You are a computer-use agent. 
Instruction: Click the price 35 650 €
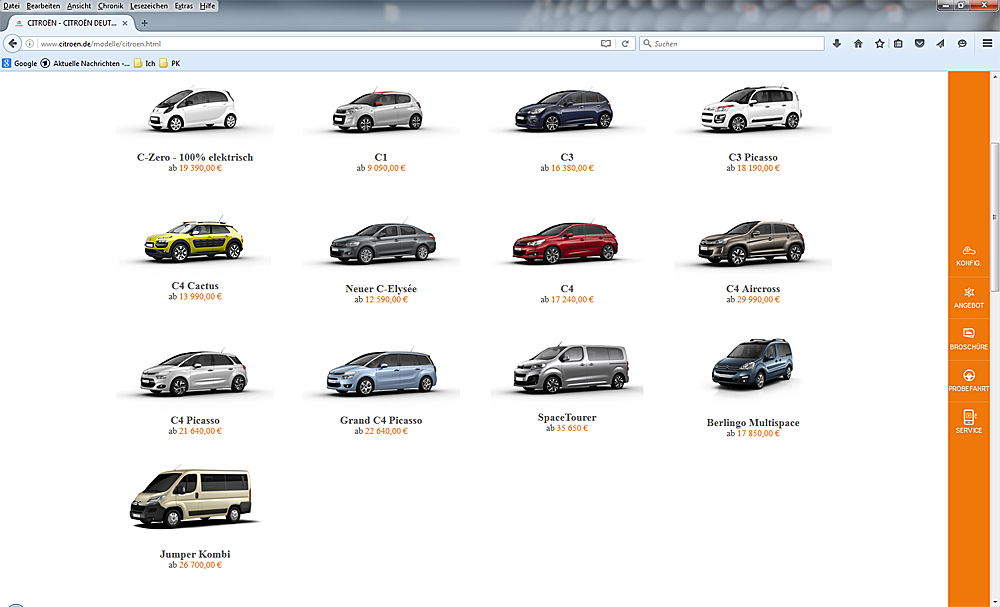[x=572, y=428]
